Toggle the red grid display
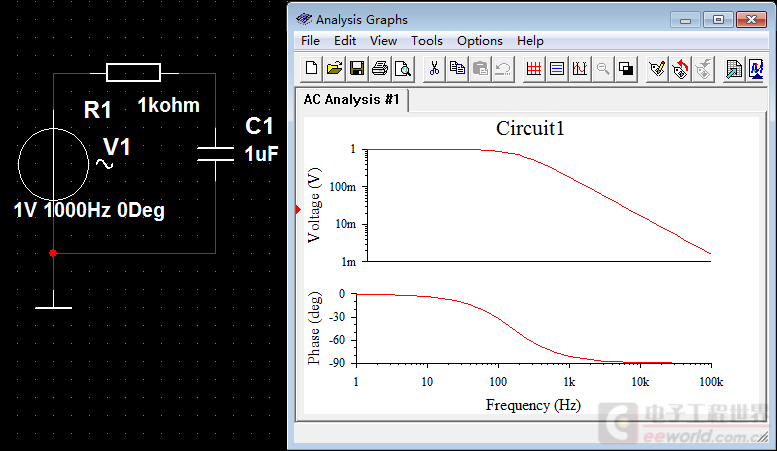 coord(534,68)
